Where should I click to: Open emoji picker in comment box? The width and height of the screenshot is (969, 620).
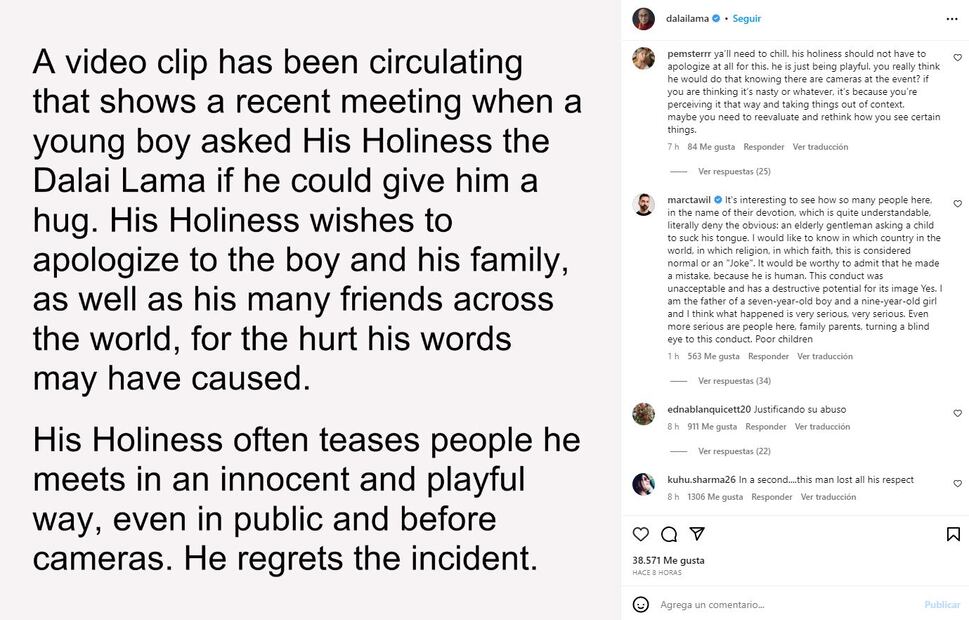point(641,604)
